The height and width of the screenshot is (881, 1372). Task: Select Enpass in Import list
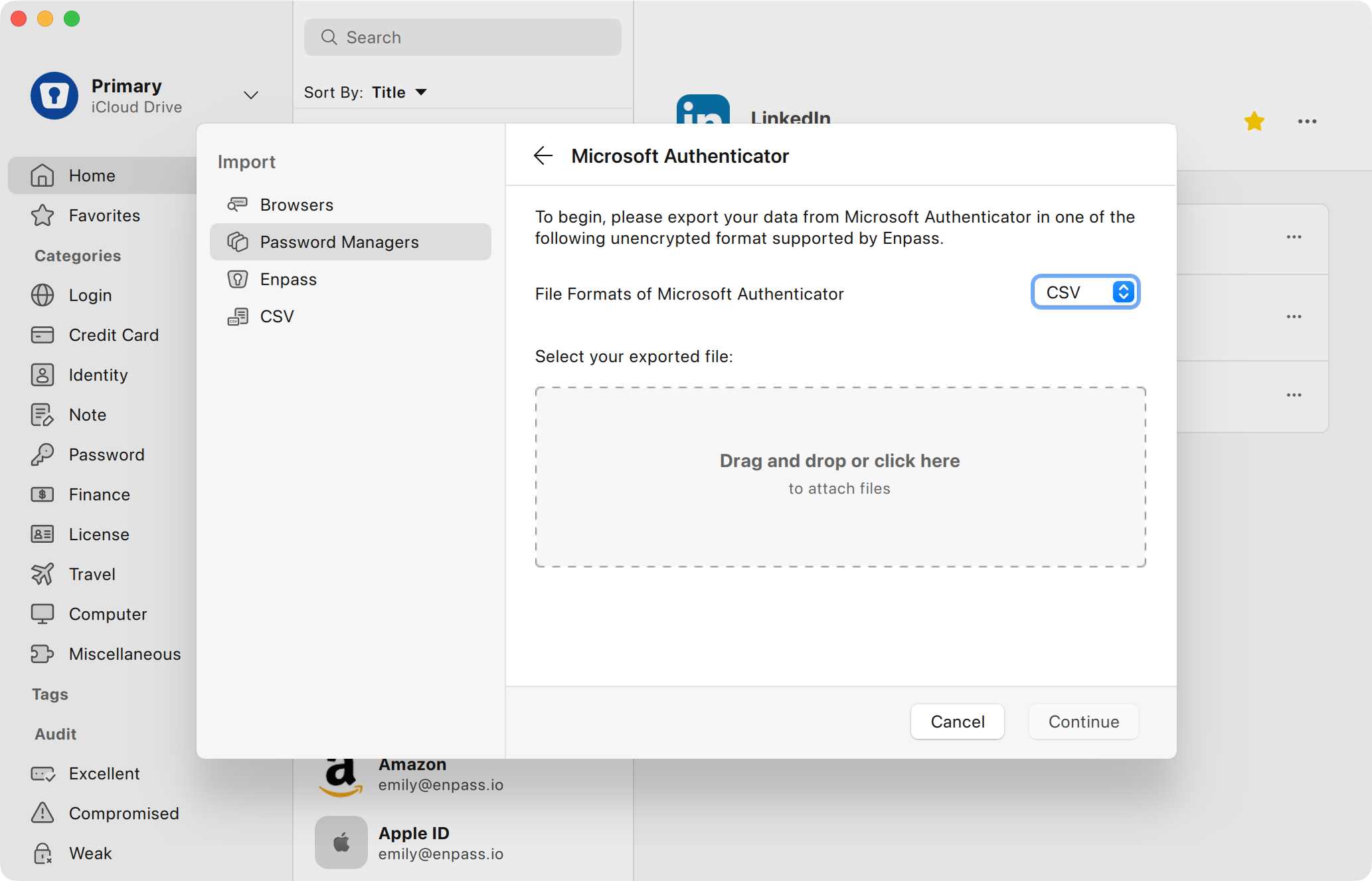pos(350,279)
